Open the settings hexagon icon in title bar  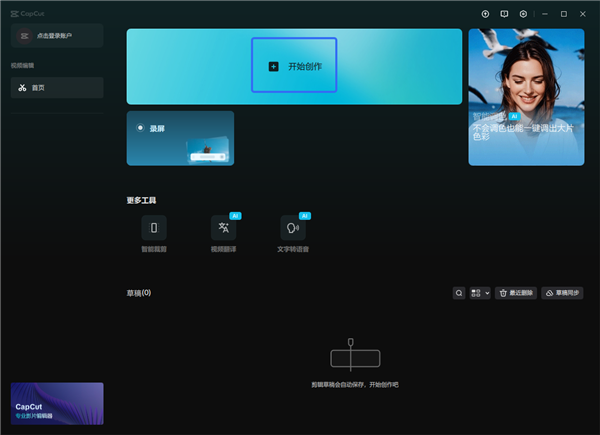point(522,14)
